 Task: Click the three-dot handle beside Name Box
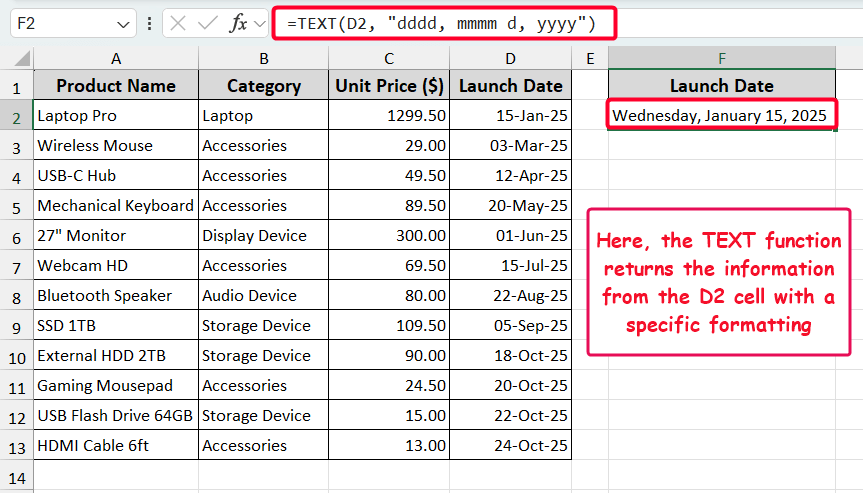pyautogui.click(x=149, y=24)
